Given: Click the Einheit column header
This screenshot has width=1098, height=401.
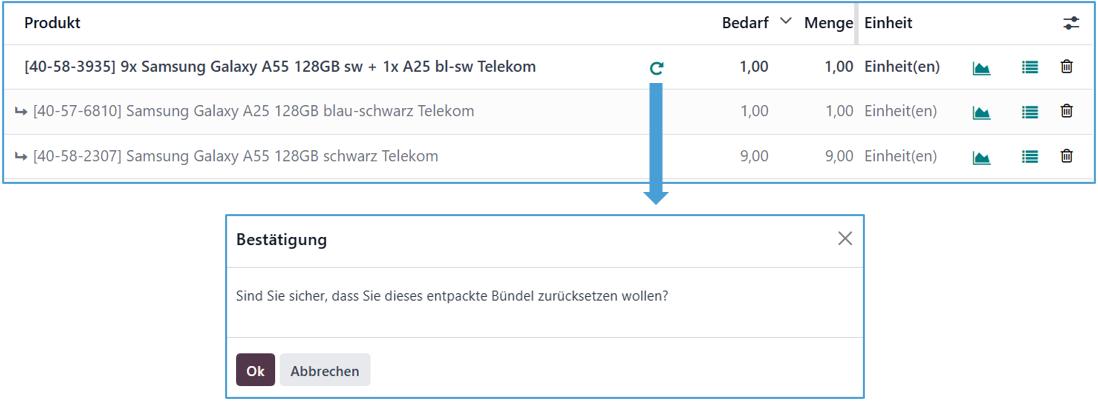Looking at the screenshot, I should point(888,23).
